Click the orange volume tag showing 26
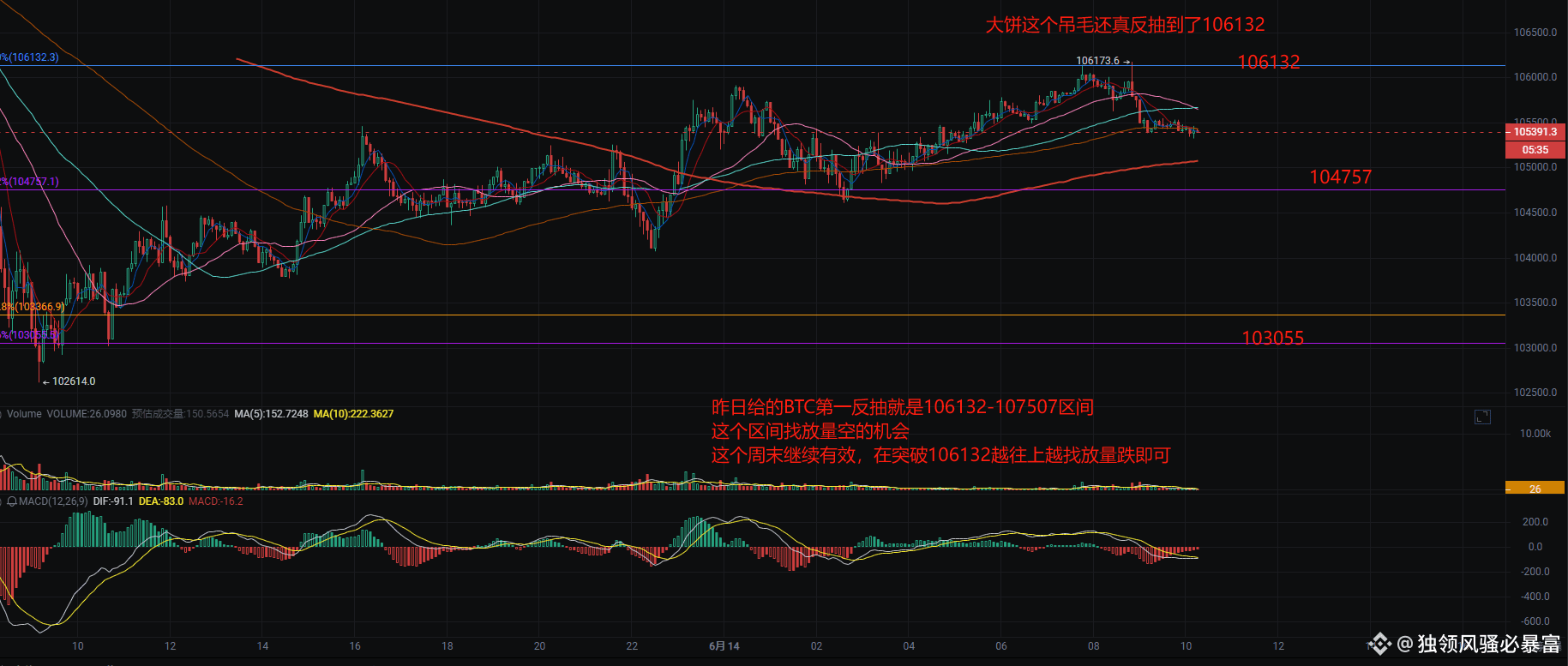 click(x=1535, y=489)
